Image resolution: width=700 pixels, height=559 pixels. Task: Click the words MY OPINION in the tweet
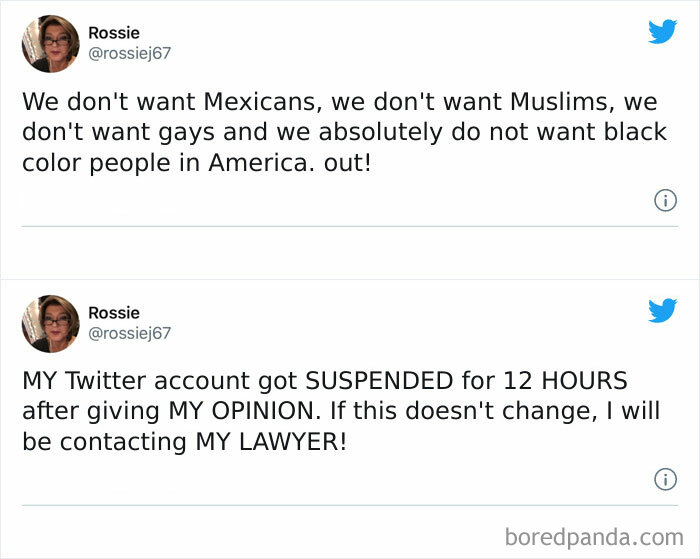pos(241,411)
